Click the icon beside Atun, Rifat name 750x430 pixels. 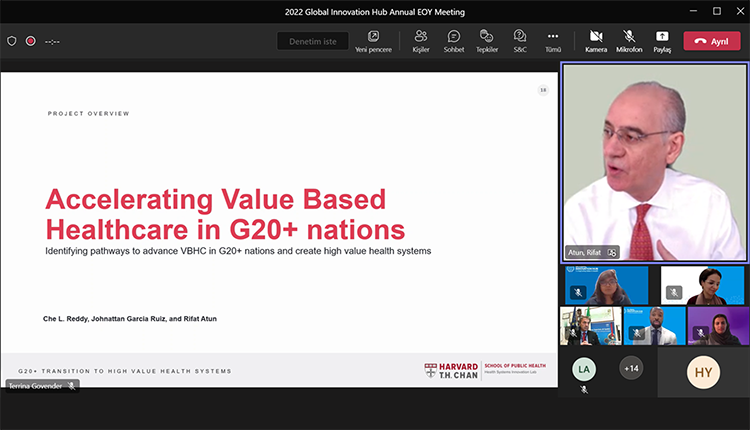point(612,252)
